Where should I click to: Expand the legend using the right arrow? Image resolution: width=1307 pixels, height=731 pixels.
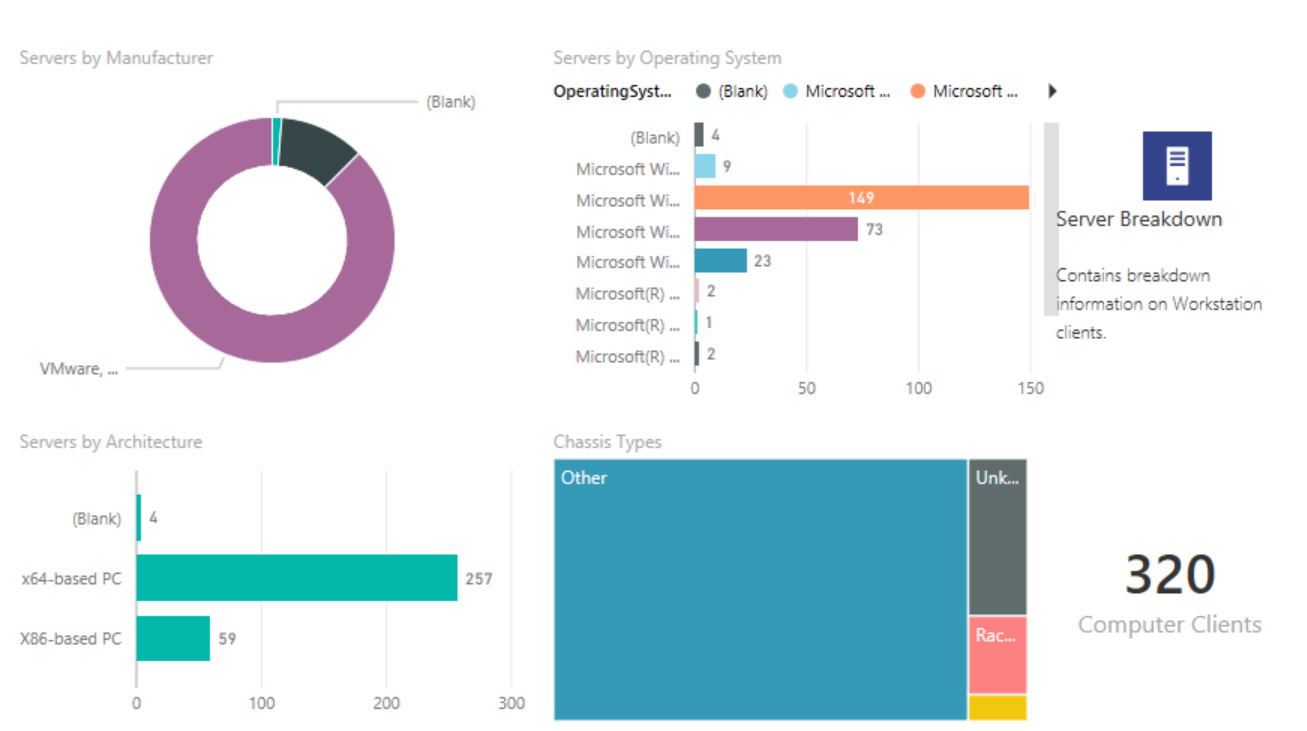(x=1051, y=91)
